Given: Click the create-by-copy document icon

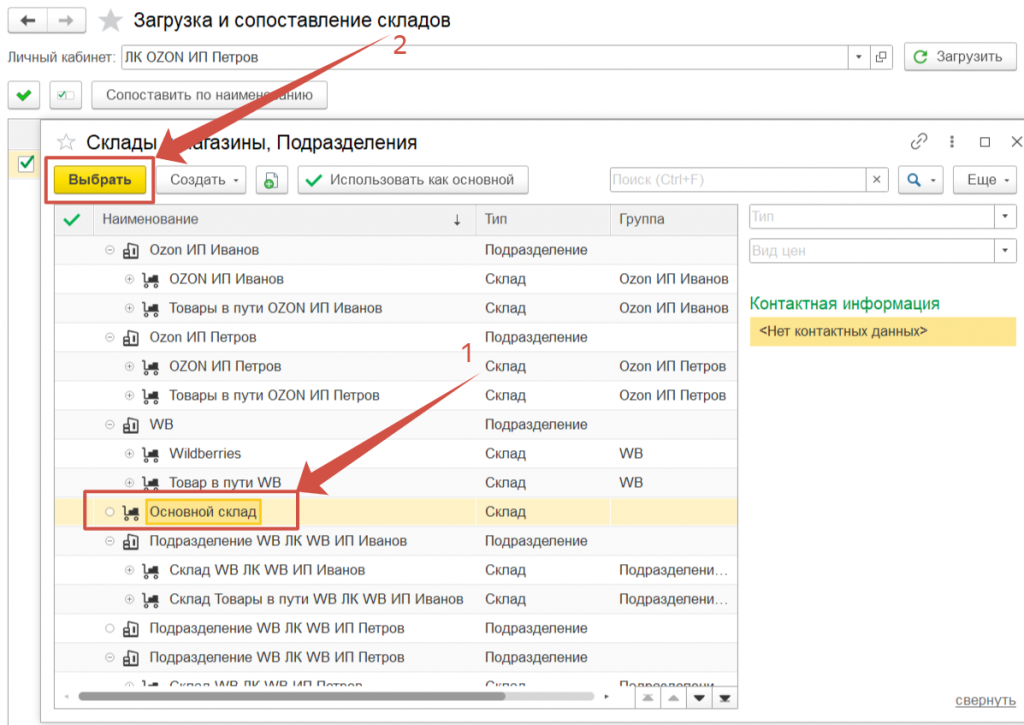Looking at the screenshot, I should (271, 180).
